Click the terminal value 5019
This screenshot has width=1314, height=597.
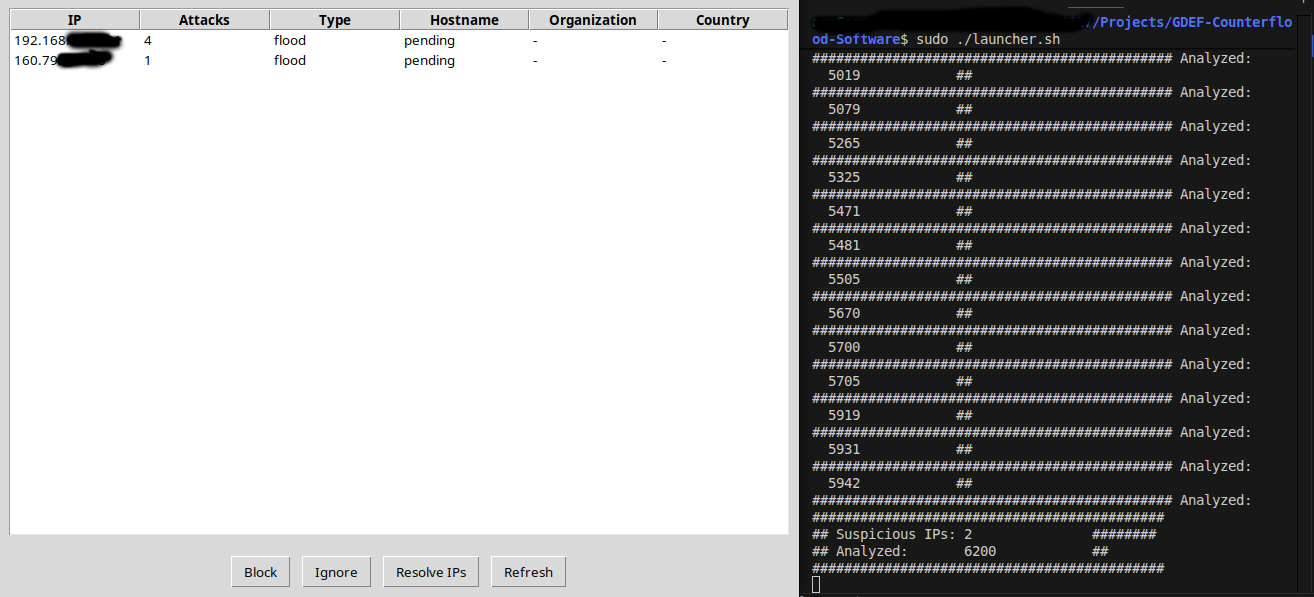844,75
